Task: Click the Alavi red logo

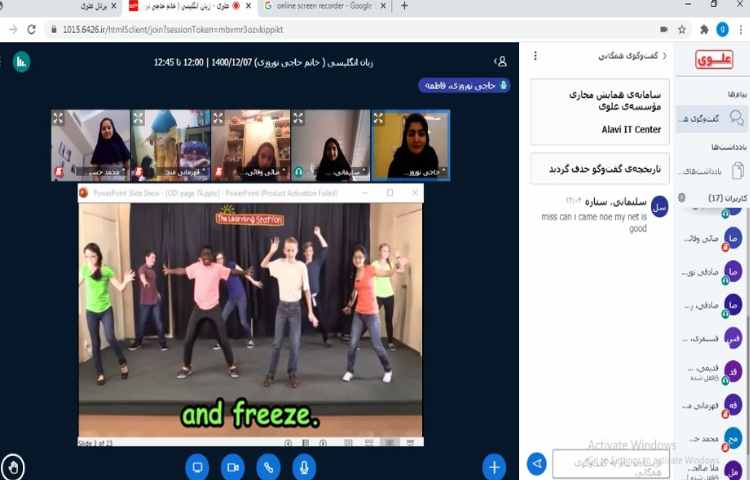Action: point(714,60)
